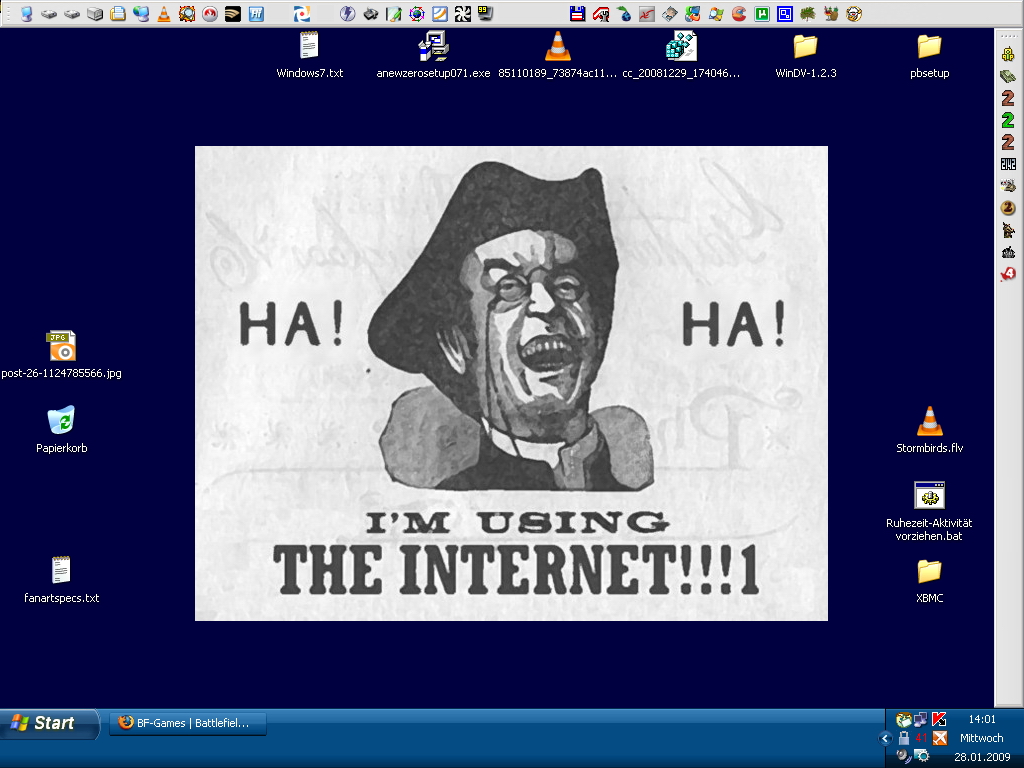
Task: Click the Start button
Action: 50,724
